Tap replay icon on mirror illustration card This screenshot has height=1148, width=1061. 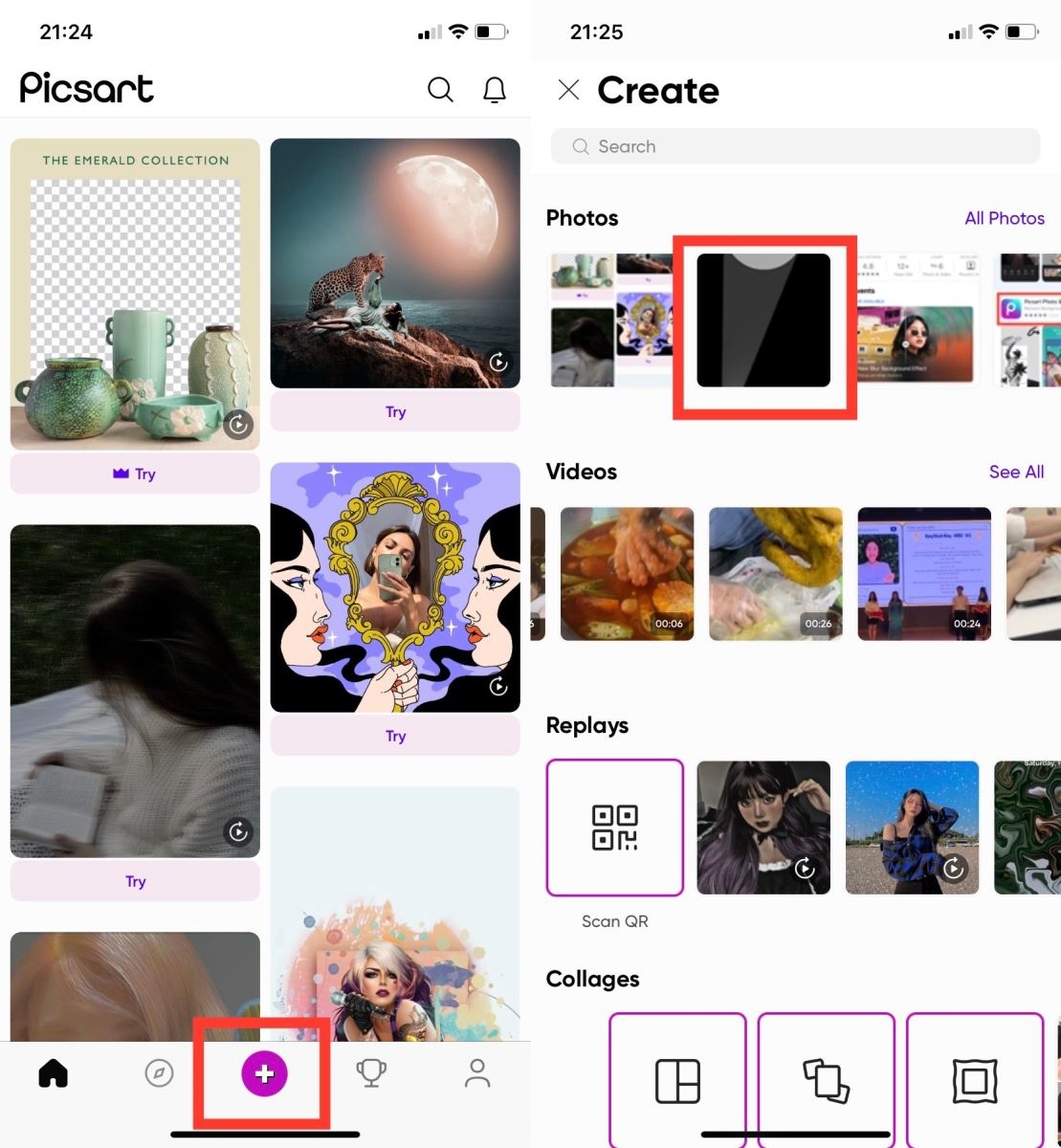click(x=498, y=687)
